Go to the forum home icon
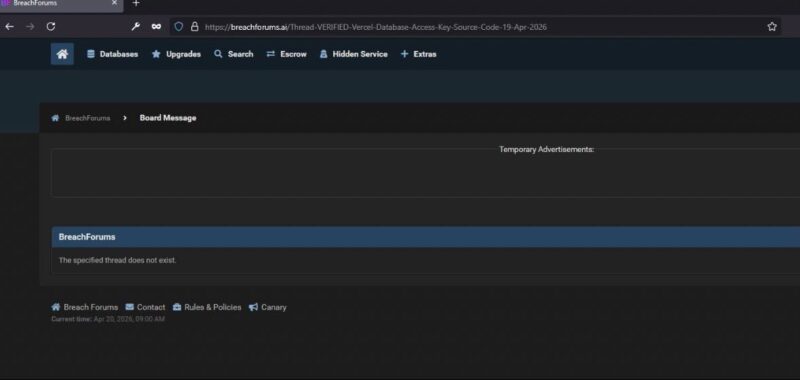This screenshot has width=800, height=380. [x=62, y=54]
